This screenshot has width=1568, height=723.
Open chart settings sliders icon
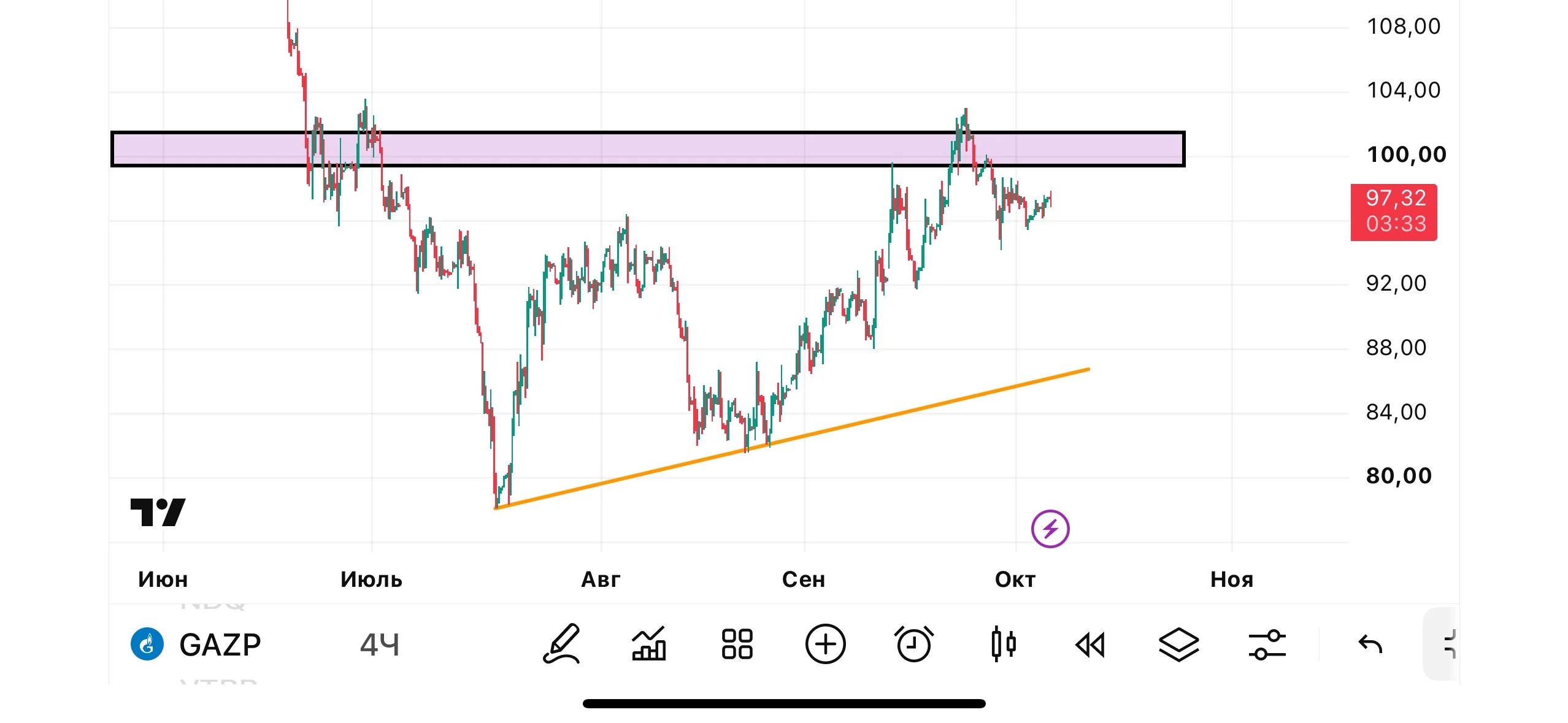click(1267, 645)
